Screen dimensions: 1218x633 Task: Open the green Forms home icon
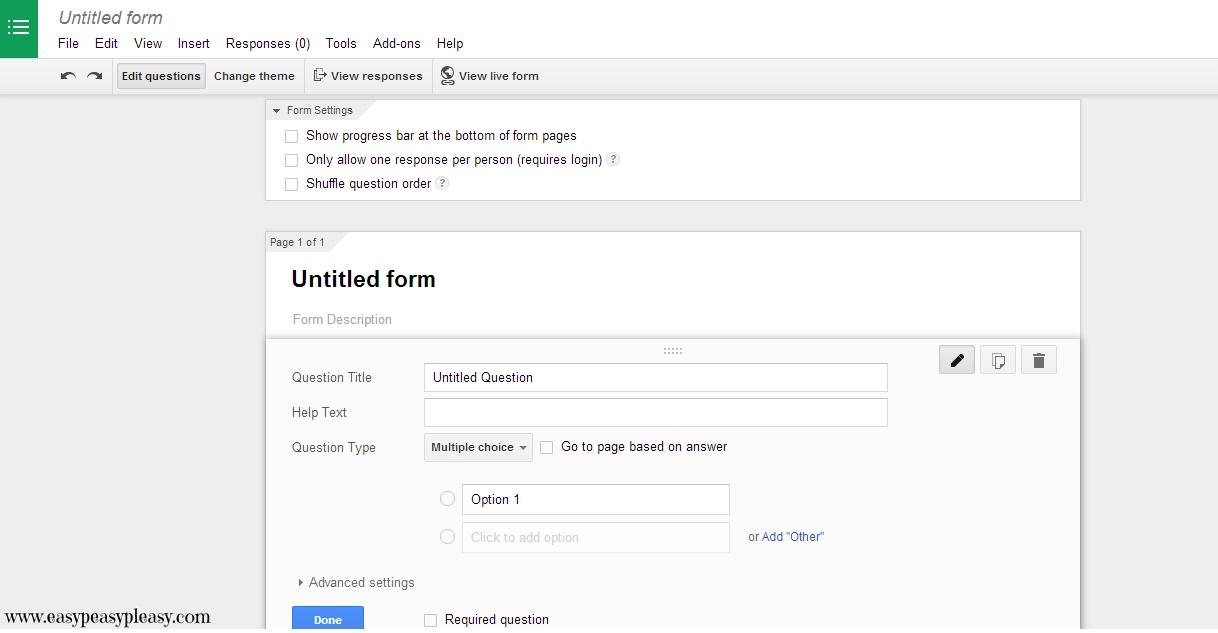19,29
